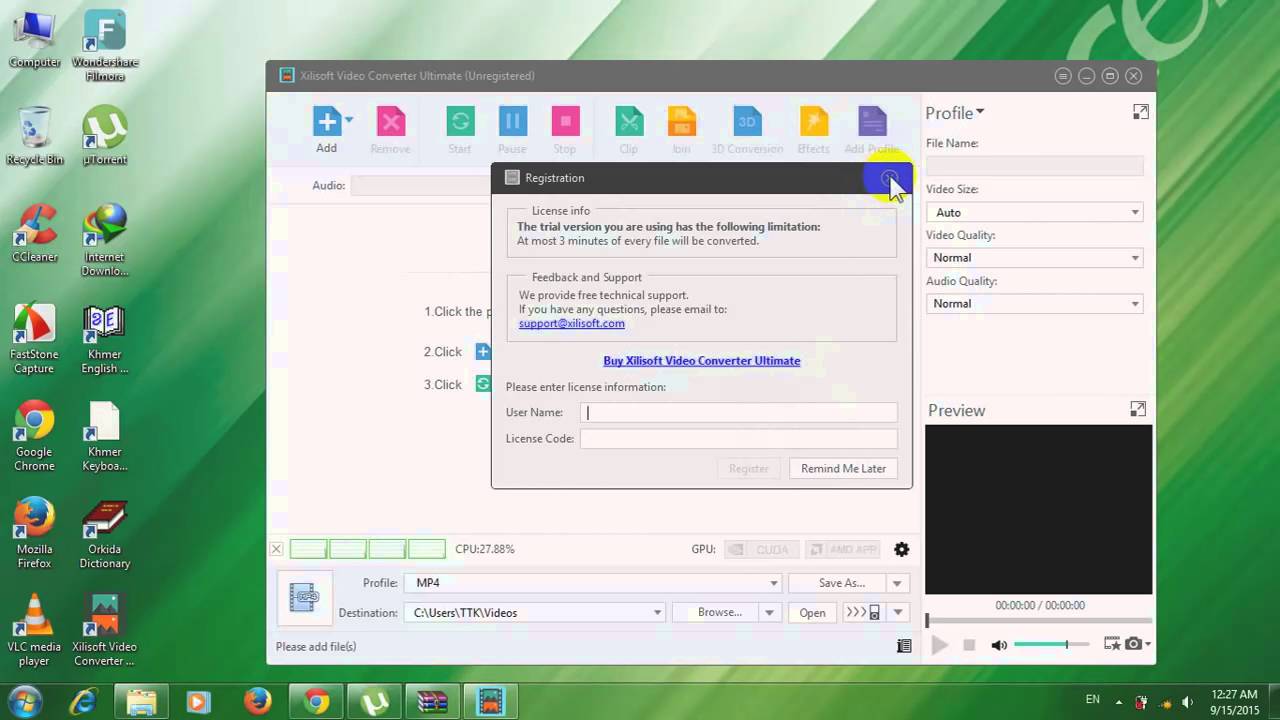Viewport: 1280px width, 720px height.
Task: Click the preview Stop button
Action: [x=969, y=645]
